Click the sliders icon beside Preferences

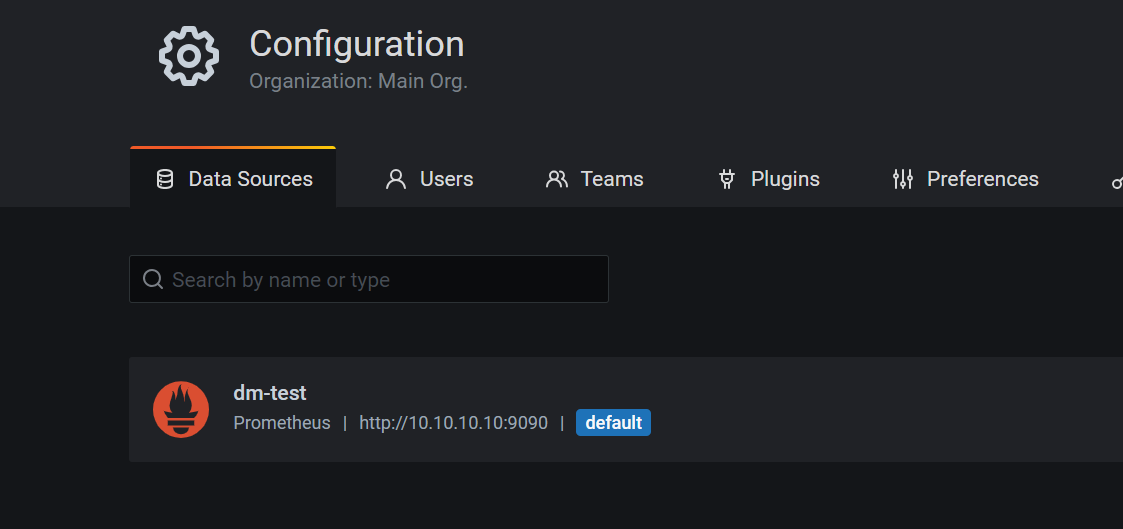(902, 179)
